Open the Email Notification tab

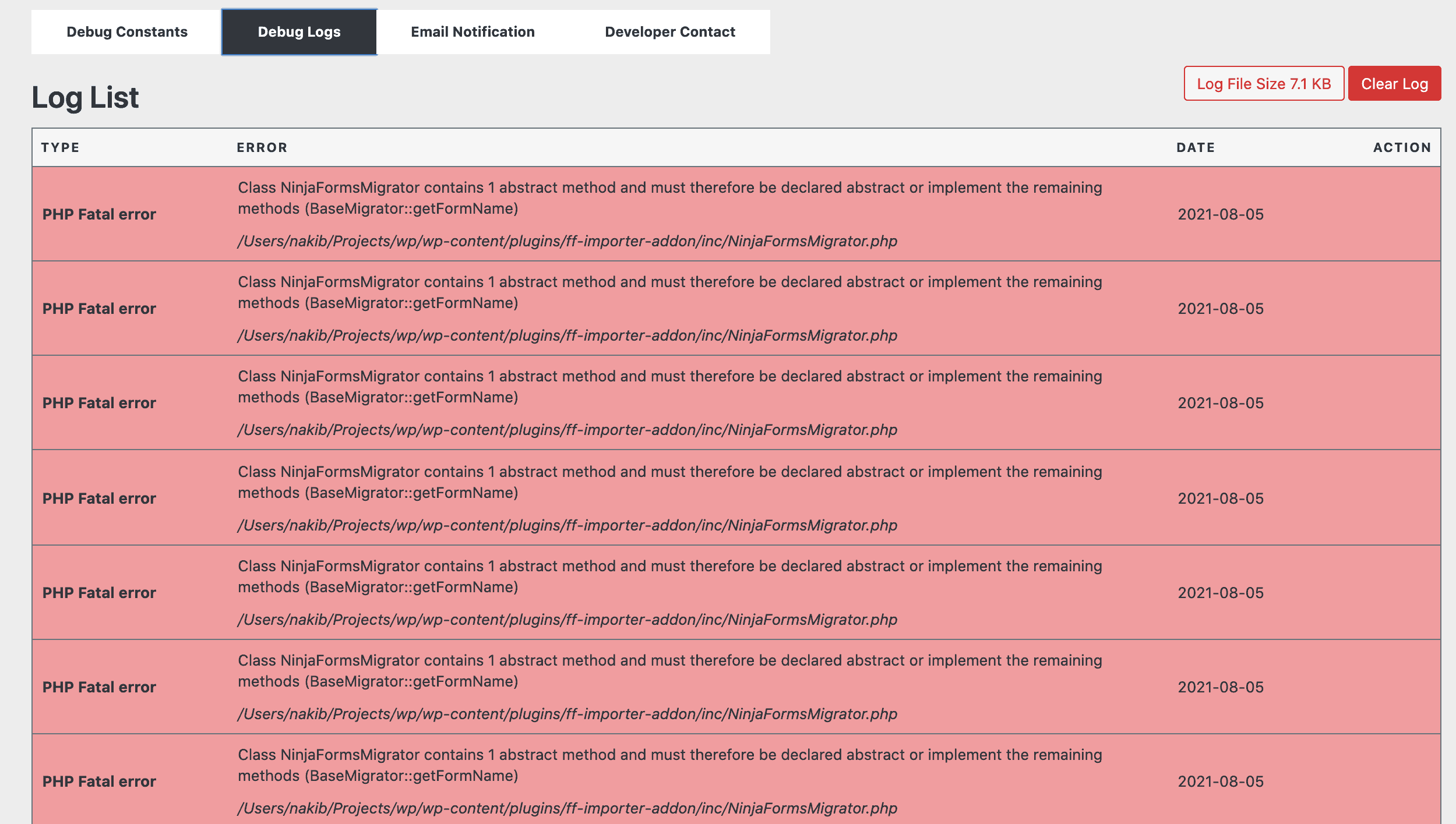[x=473, y=32]
